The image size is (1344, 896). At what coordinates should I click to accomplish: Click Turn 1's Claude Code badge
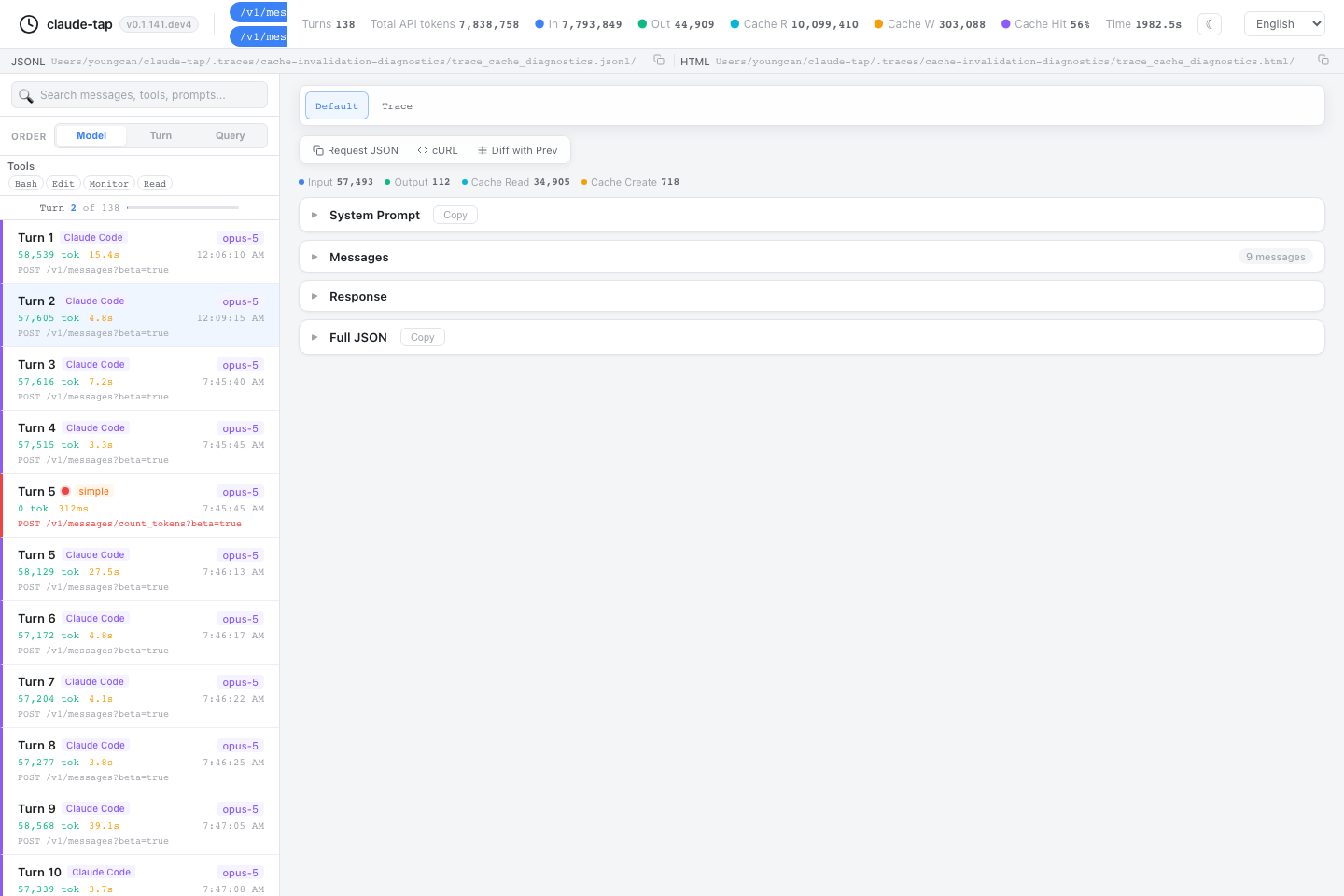click(x=93, y=238)
